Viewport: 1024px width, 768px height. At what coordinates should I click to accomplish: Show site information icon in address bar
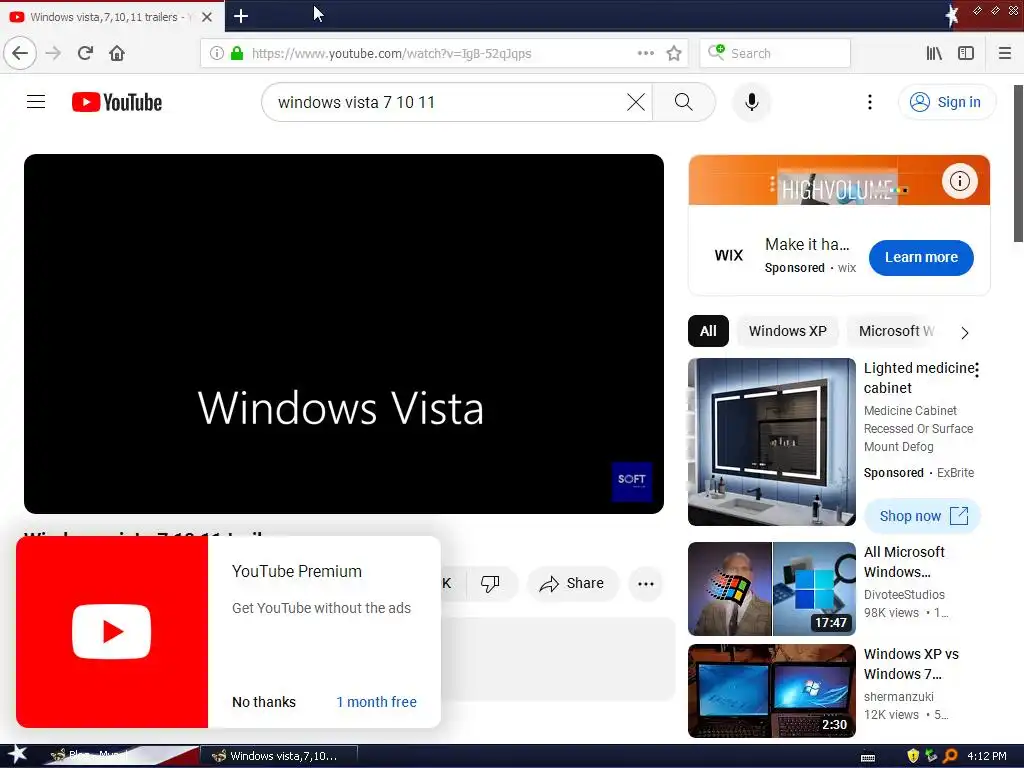coord(217,53)
